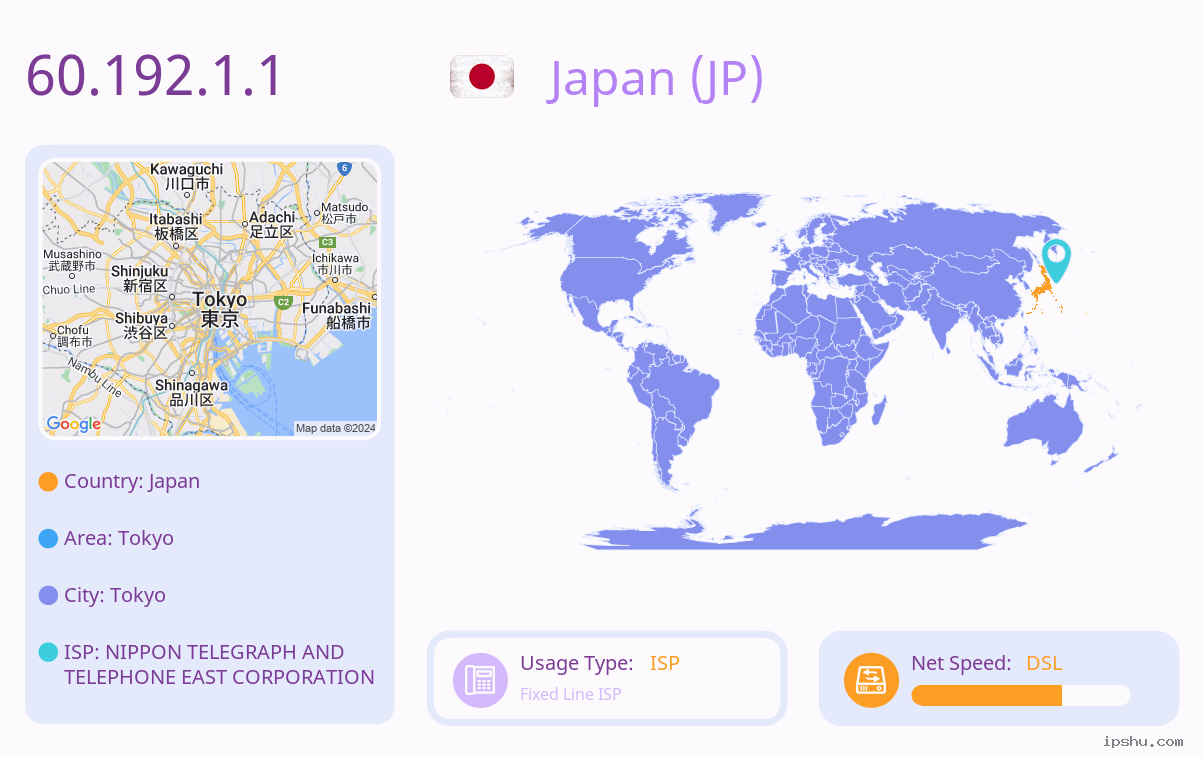
Task: Click the blue Area bullet dot
Action: (x=48, y=538)
